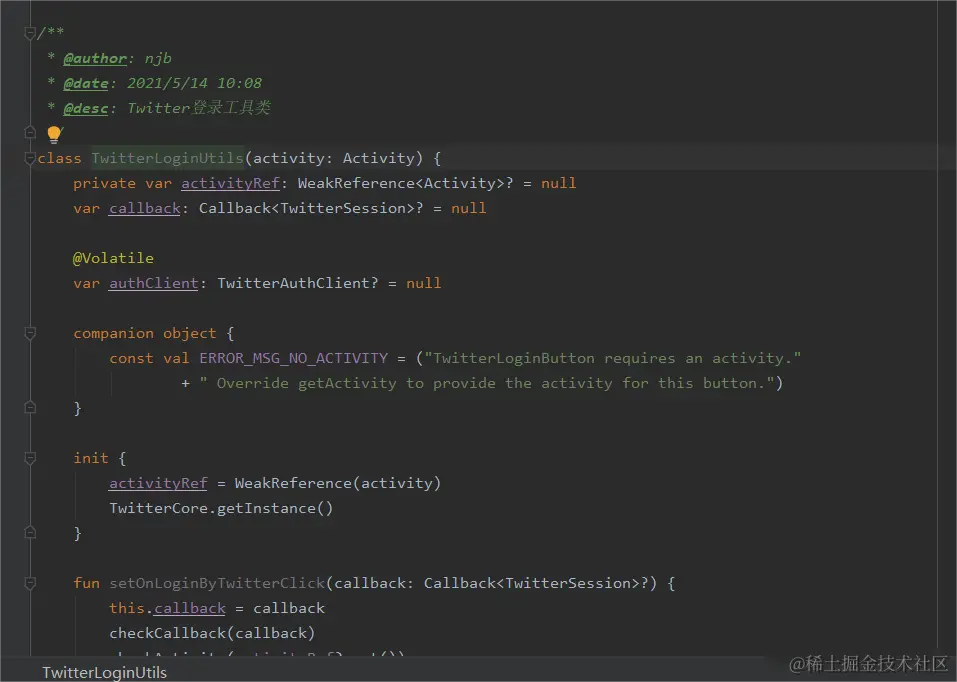Screen dimensions: 957x682
Task: Click the author name njb
Action: click(158, 59)
